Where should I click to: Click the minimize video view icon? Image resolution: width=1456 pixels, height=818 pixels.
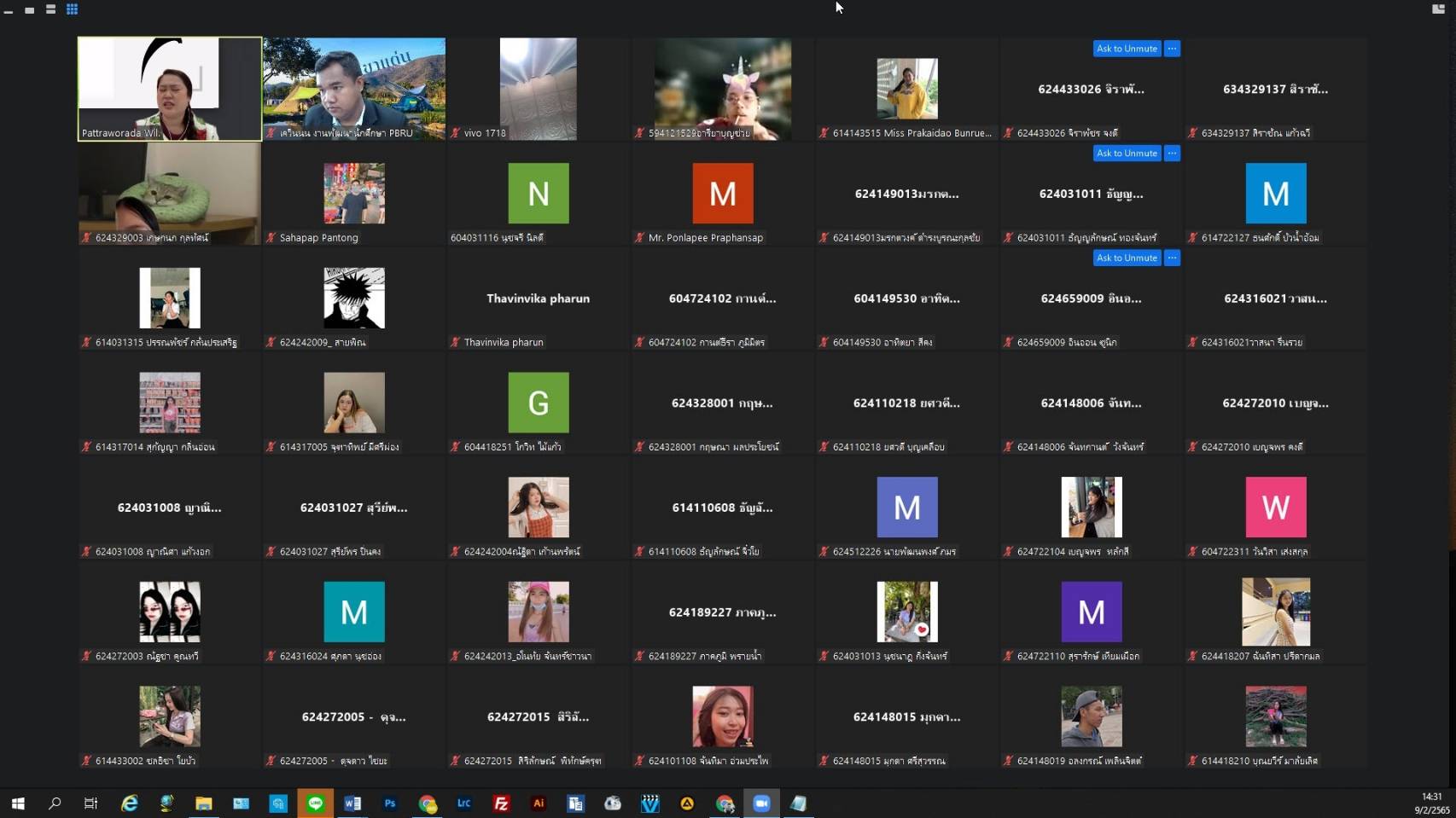point(9,11)
